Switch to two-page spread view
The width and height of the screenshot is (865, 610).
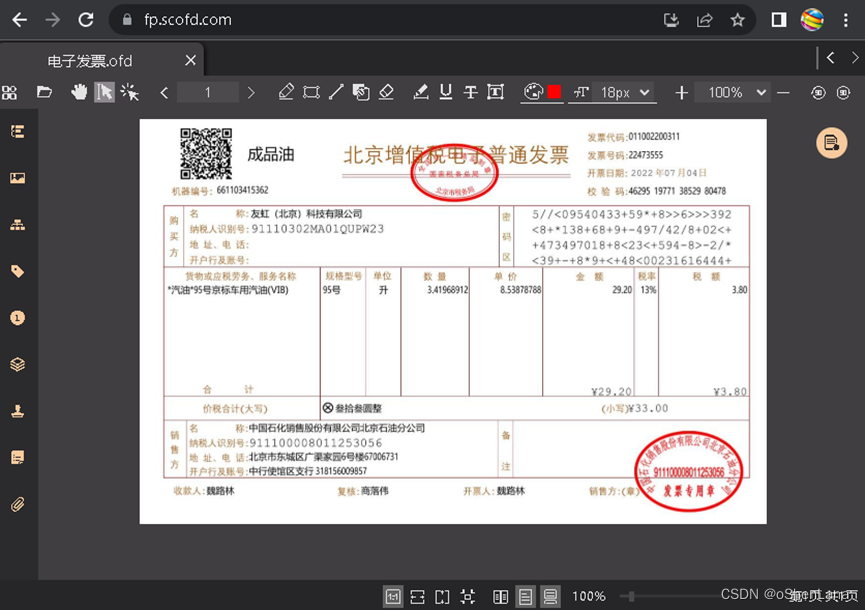[x=501, y=595]
